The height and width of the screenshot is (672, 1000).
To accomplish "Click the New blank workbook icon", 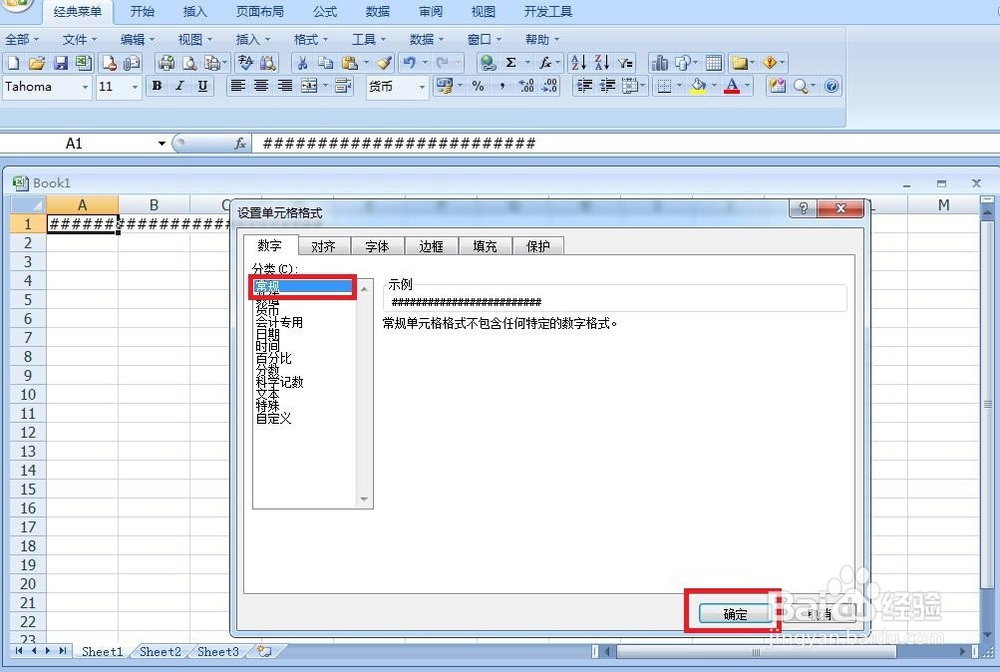I will [13, 62].
